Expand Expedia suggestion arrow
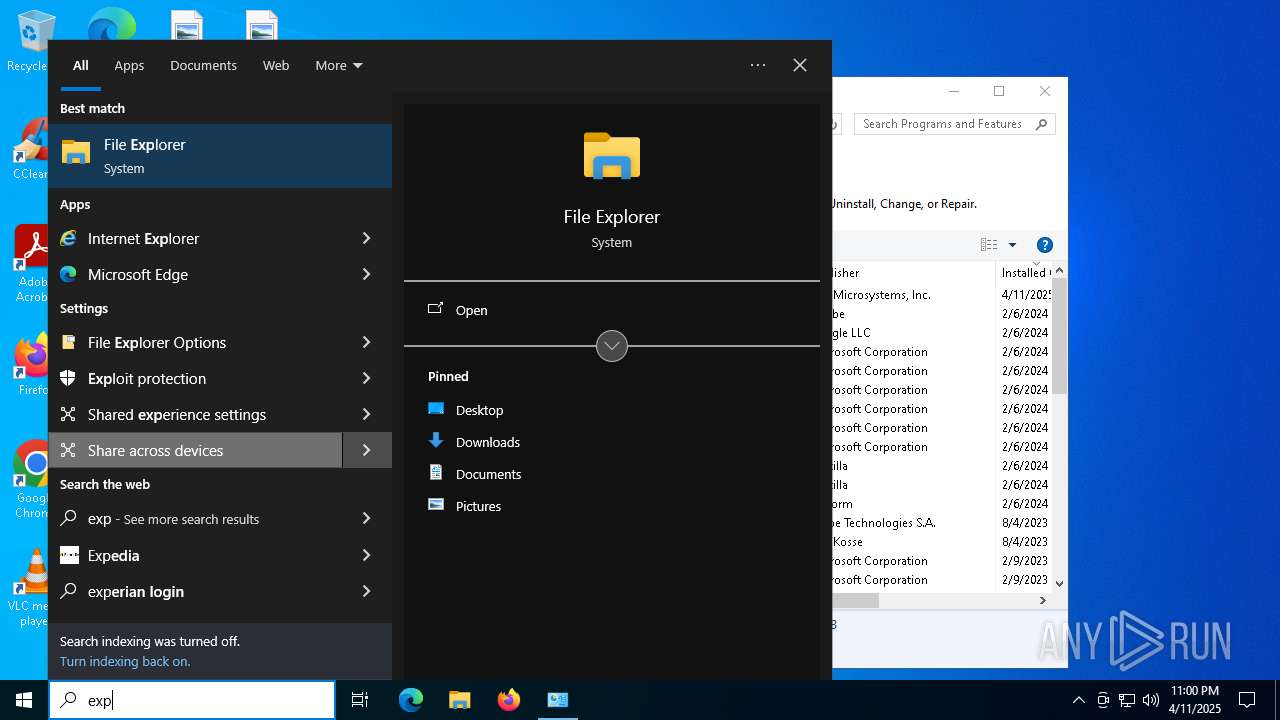The width and height of the screenshot is (1280, 720). tap(367, 555)
